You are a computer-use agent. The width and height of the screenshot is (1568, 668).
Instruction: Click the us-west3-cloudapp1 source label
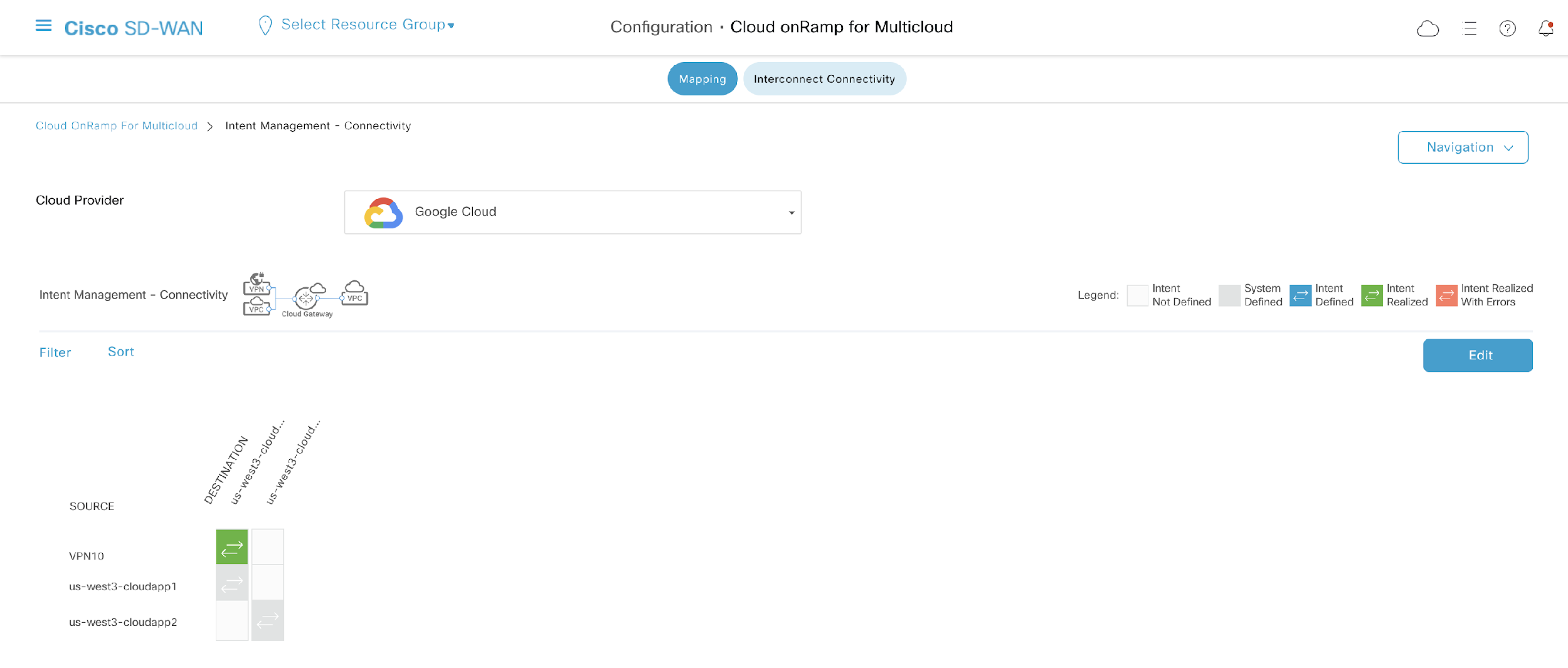[x=123, y=586]
